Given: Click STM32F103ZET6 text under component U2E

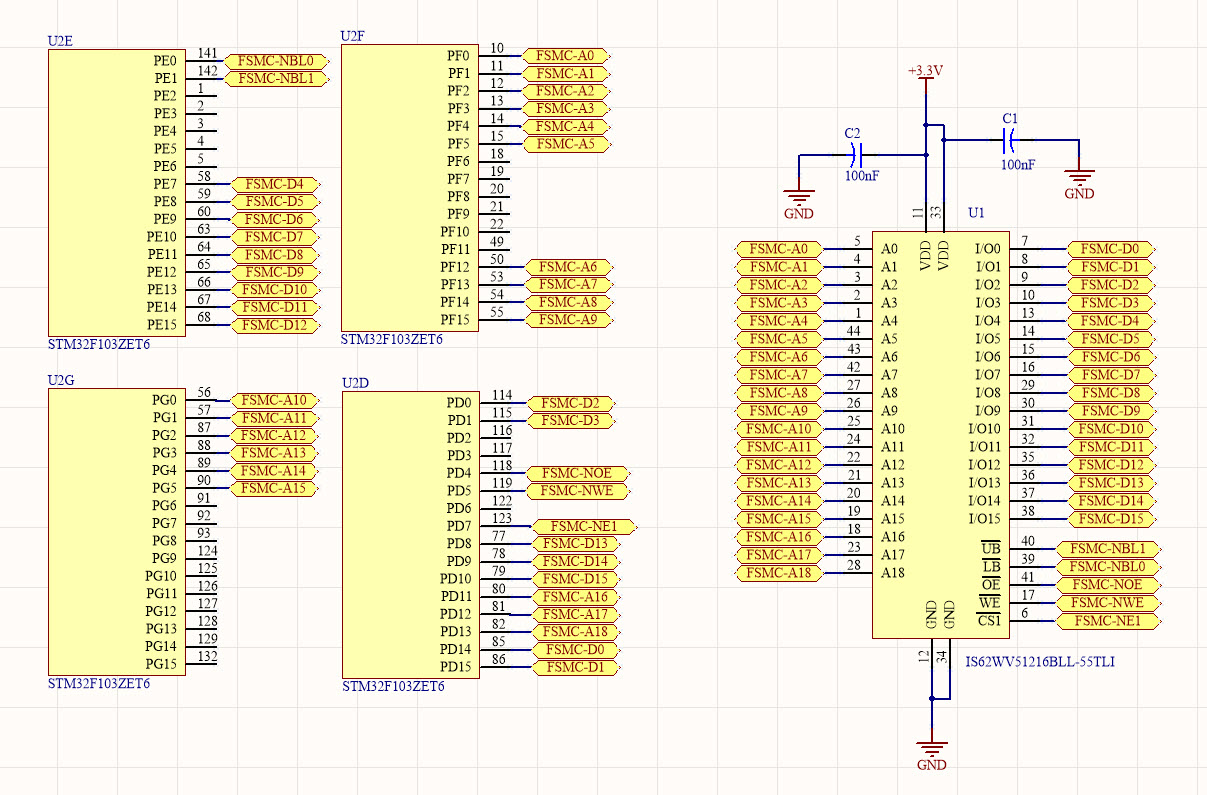Looking at the screenshot, I should (x=99, y=345).
